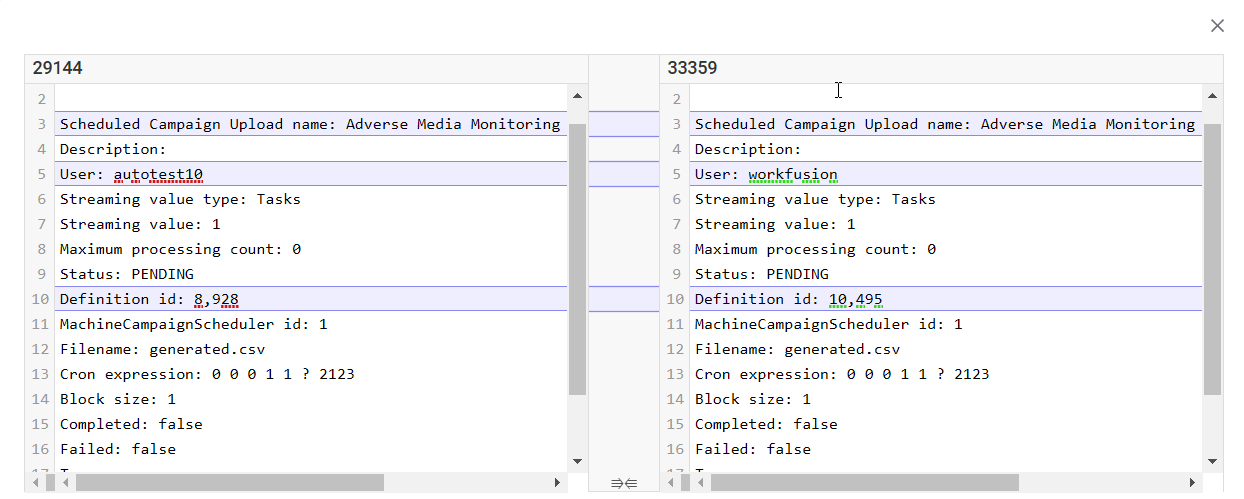Click Completed: false in 33359 pane

[766, 424]
